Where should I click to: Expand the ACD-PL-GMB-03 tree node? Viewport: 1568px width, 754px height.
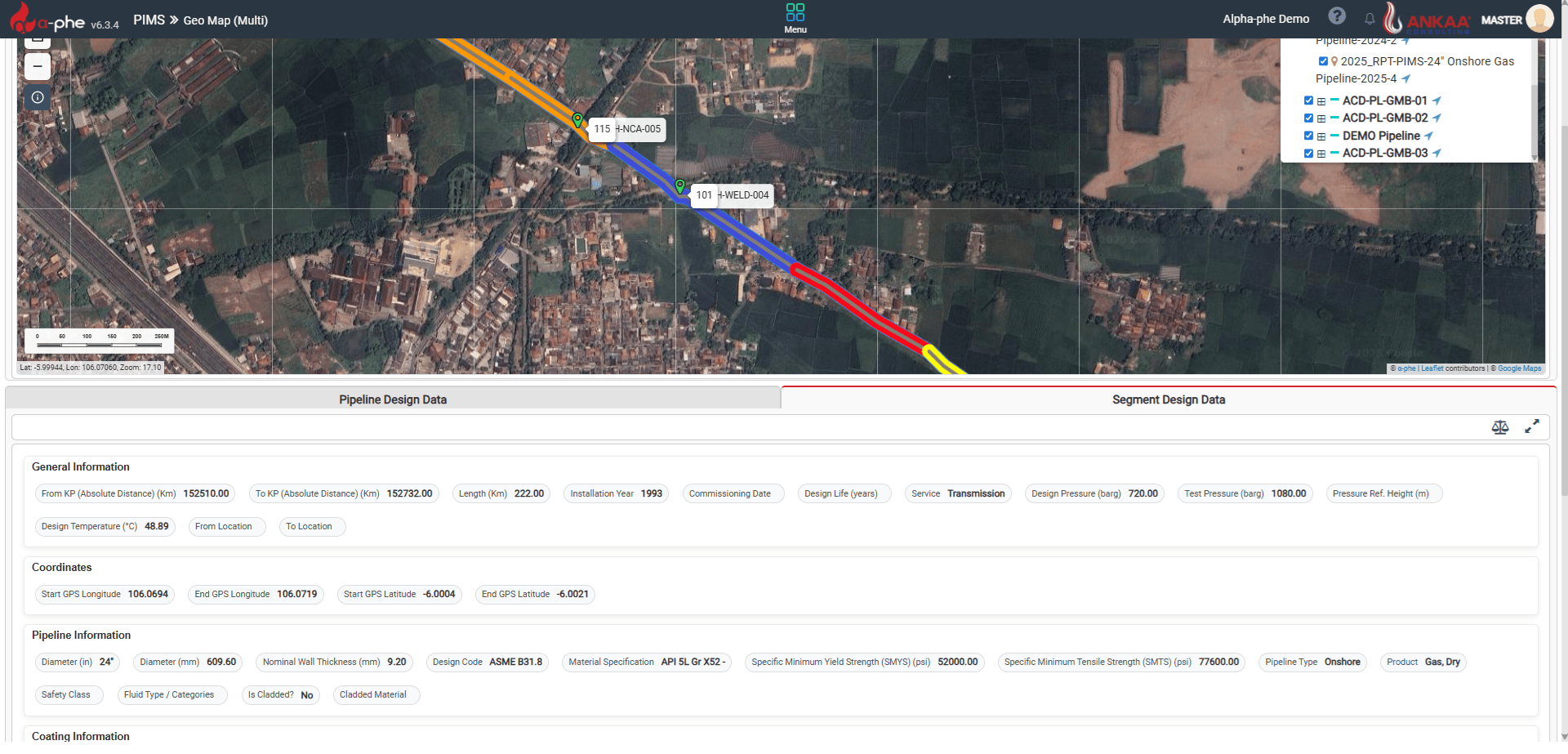tap(1321, 154)
